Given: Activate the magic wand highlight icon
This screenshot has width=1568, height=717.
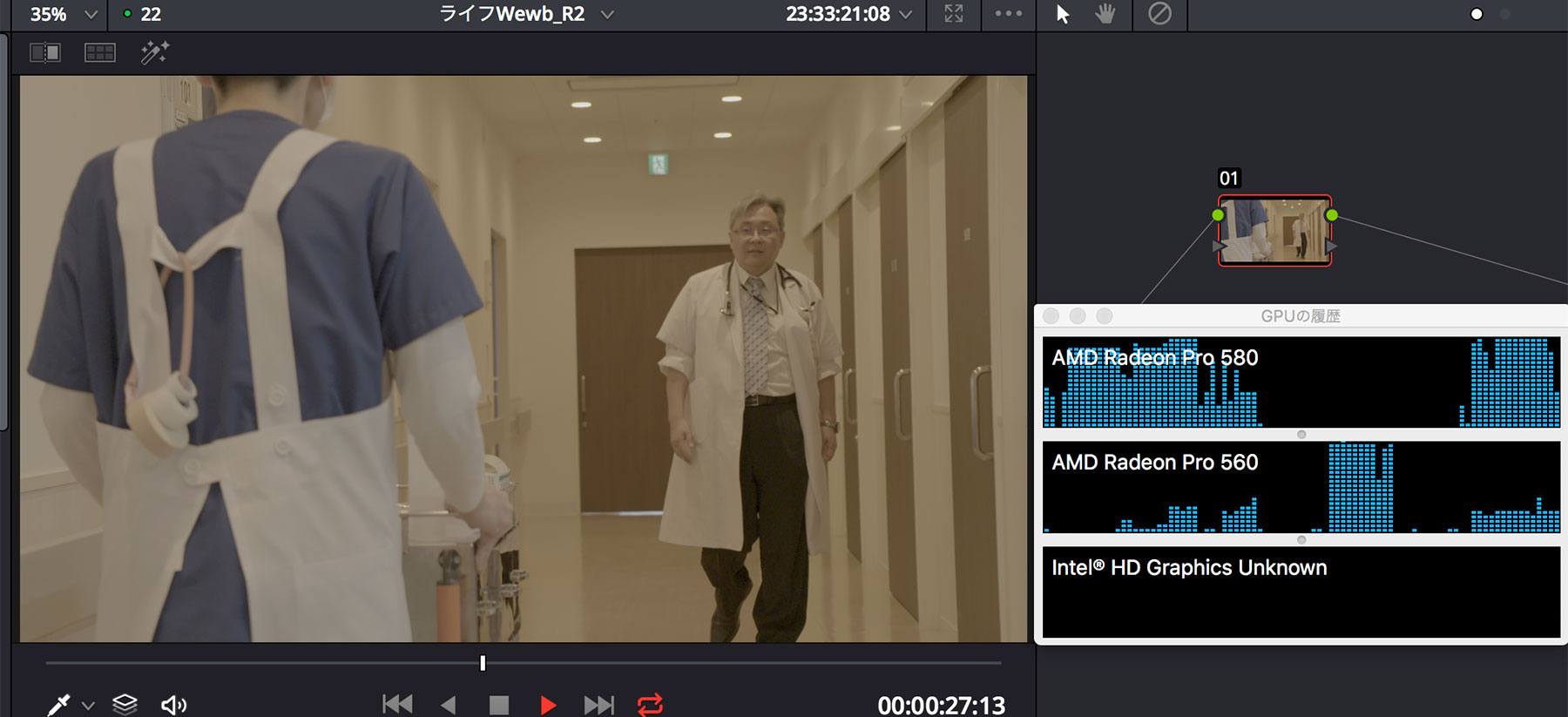Looking at the screenshot, I should point(154,53).
